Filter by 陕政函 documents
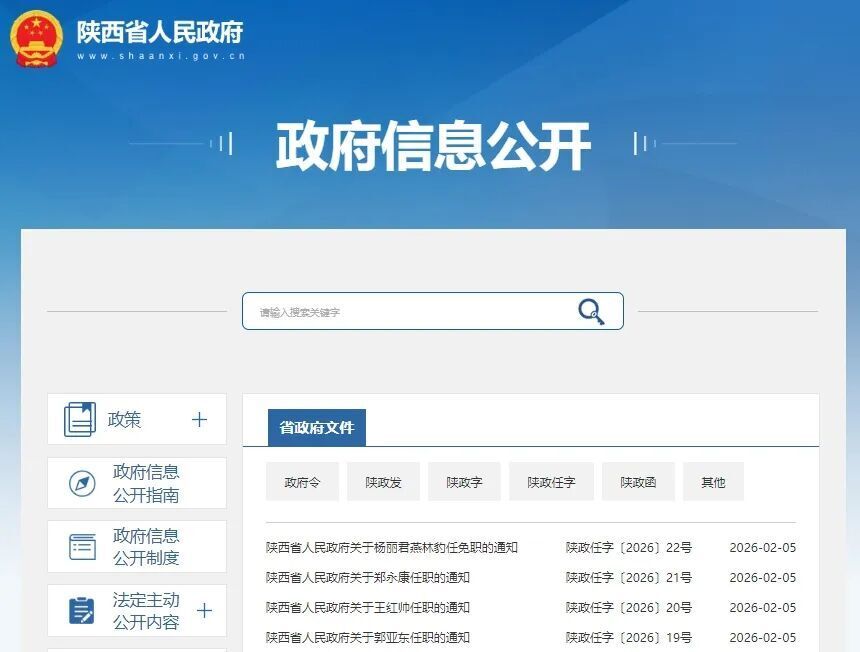Screen dimensions: 860x652 pyautogui.click(x=637, y=482)
